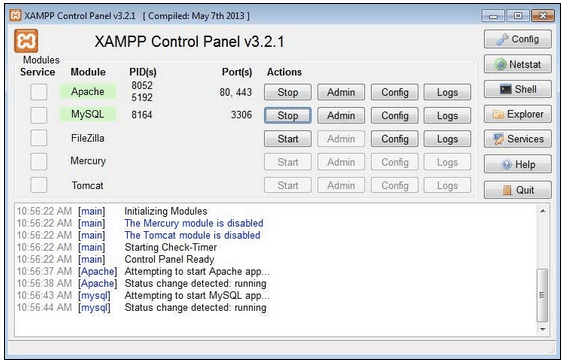The height and width of the screenshot is (364, 566).
Task: Click the Apache ports 80, 443
Action: (236, 92)
